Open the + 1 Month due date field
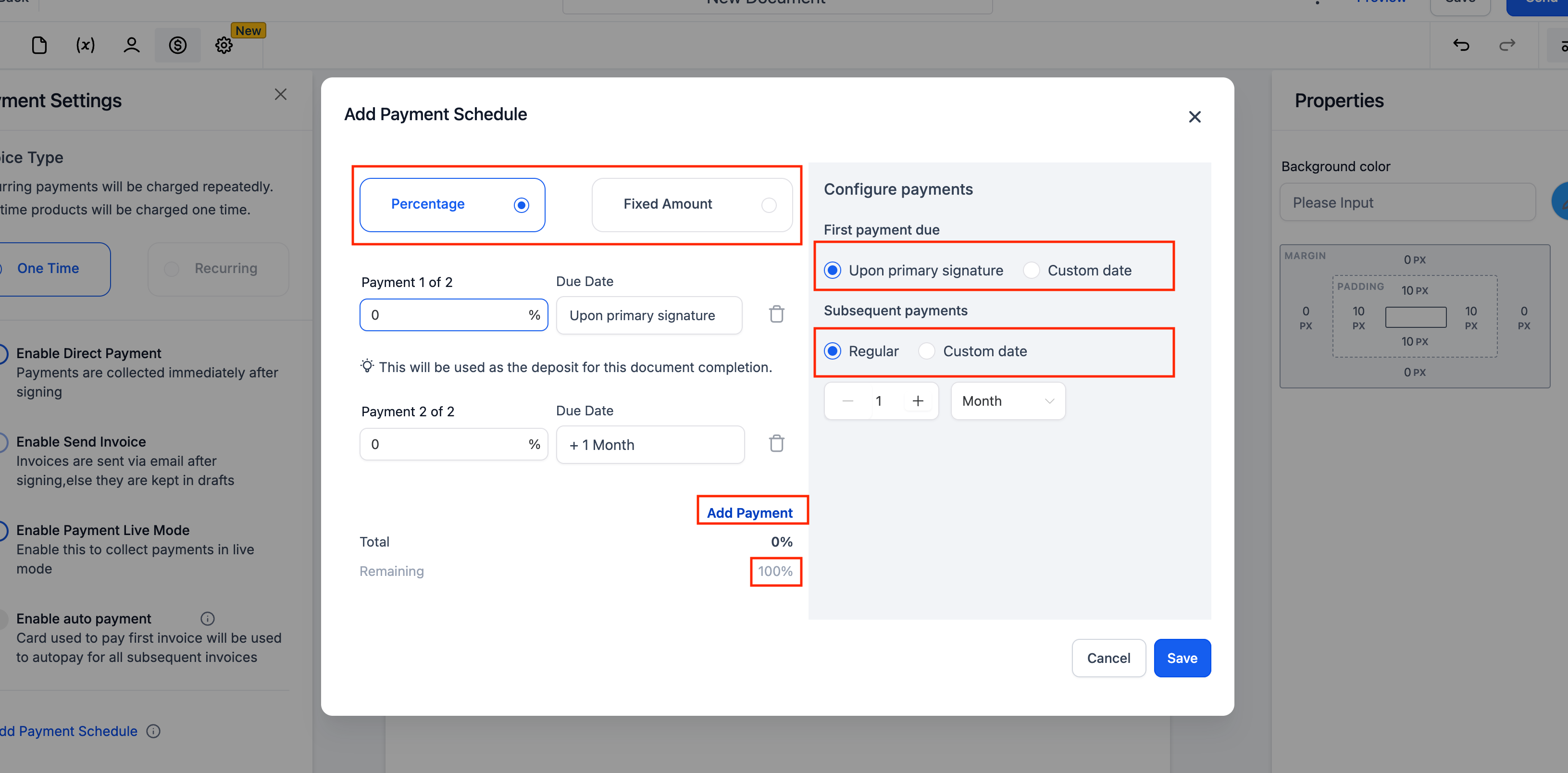Screen dimensions: 1568x773 pos(649,445)
